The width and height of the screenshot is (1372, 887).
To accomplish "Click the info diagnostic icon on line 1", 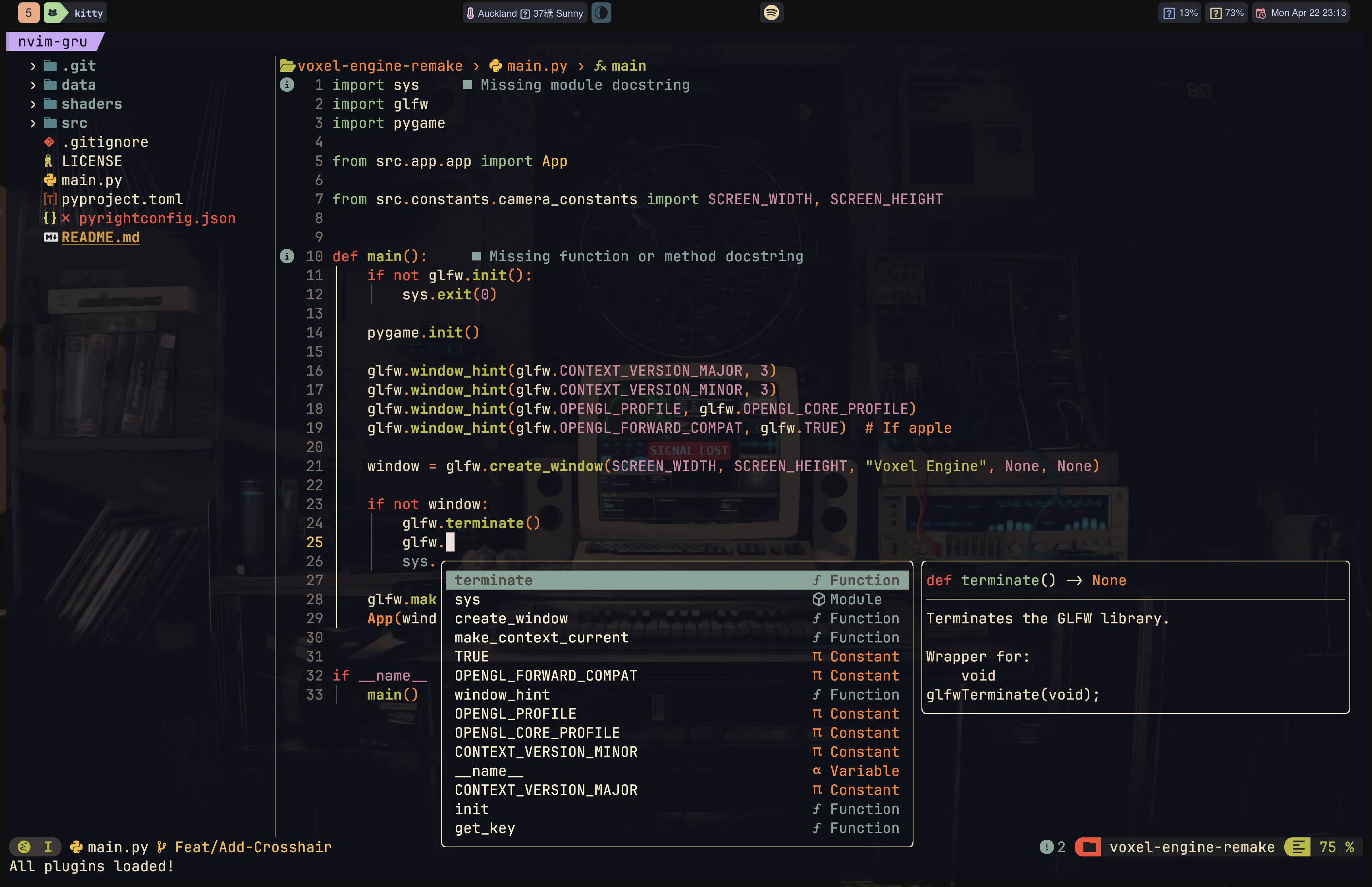I will click(x=287, y=85).
